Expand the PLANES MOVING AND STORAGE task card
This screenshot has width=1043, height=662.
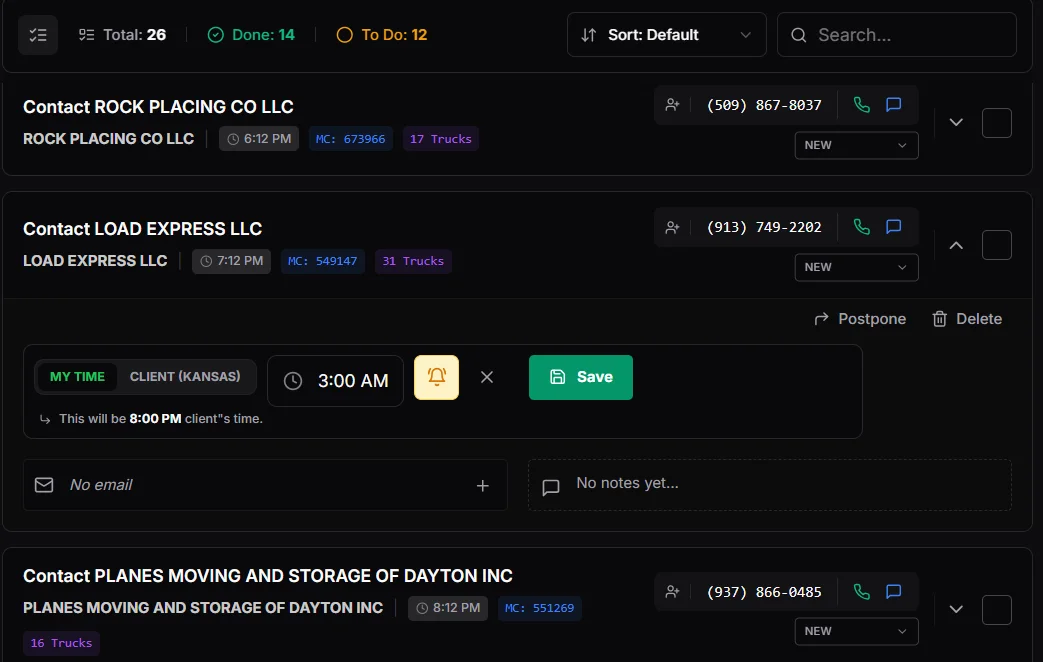point(956,609)
